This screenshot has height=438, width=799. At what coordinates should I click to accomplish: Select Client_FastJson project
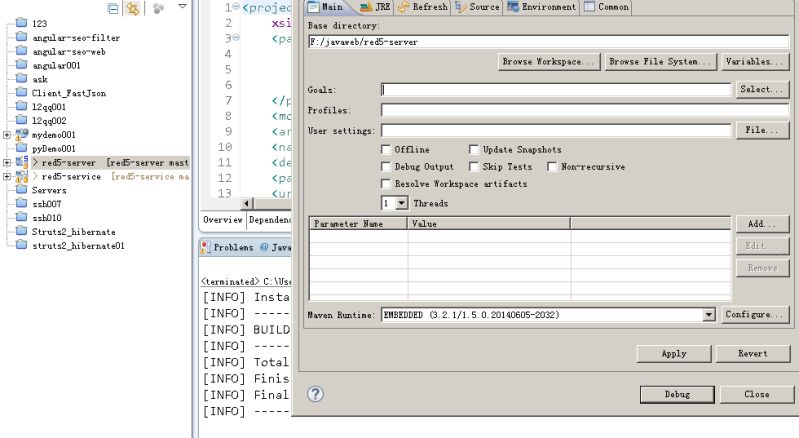click(x=69, y=93)
